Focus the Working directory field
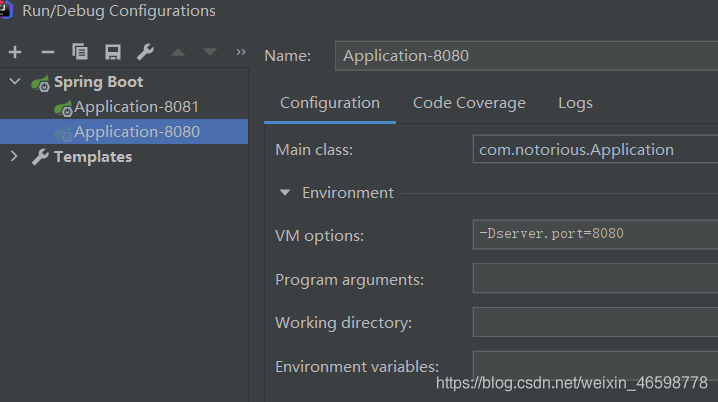 tap(595, 322)
